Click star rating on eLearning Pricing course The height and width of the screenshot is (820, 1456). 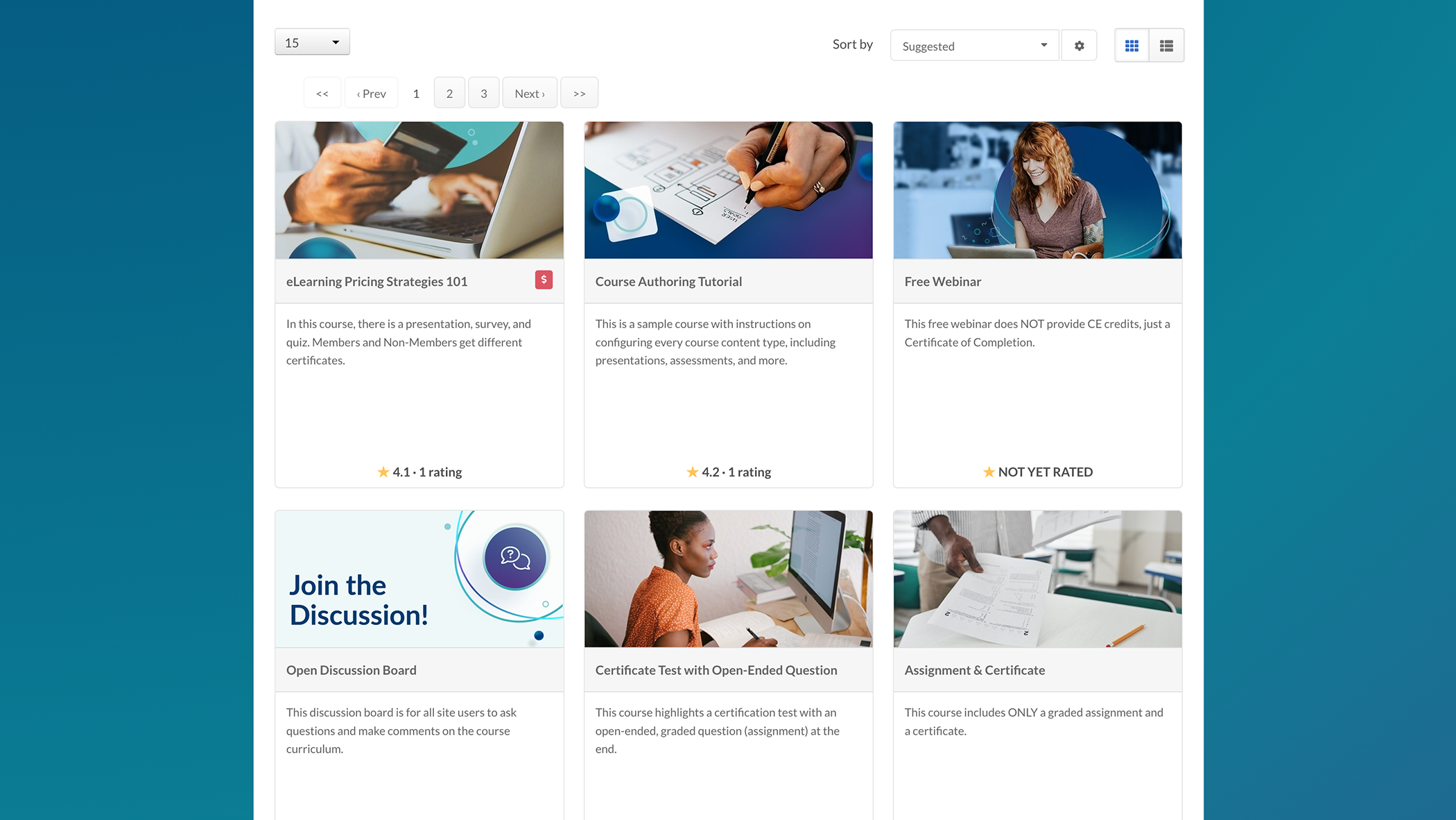pyautogui.click(x=383, y=472)
